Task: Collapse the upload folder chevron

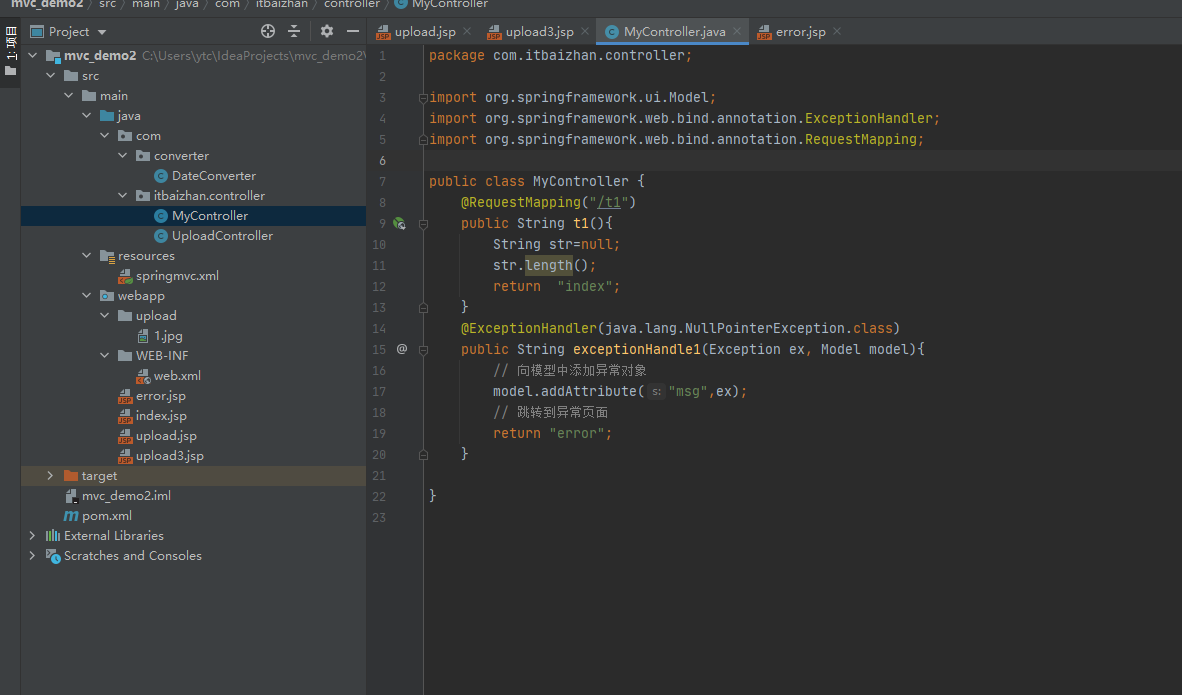Action: pyautogui.click(x=105, y=315)
